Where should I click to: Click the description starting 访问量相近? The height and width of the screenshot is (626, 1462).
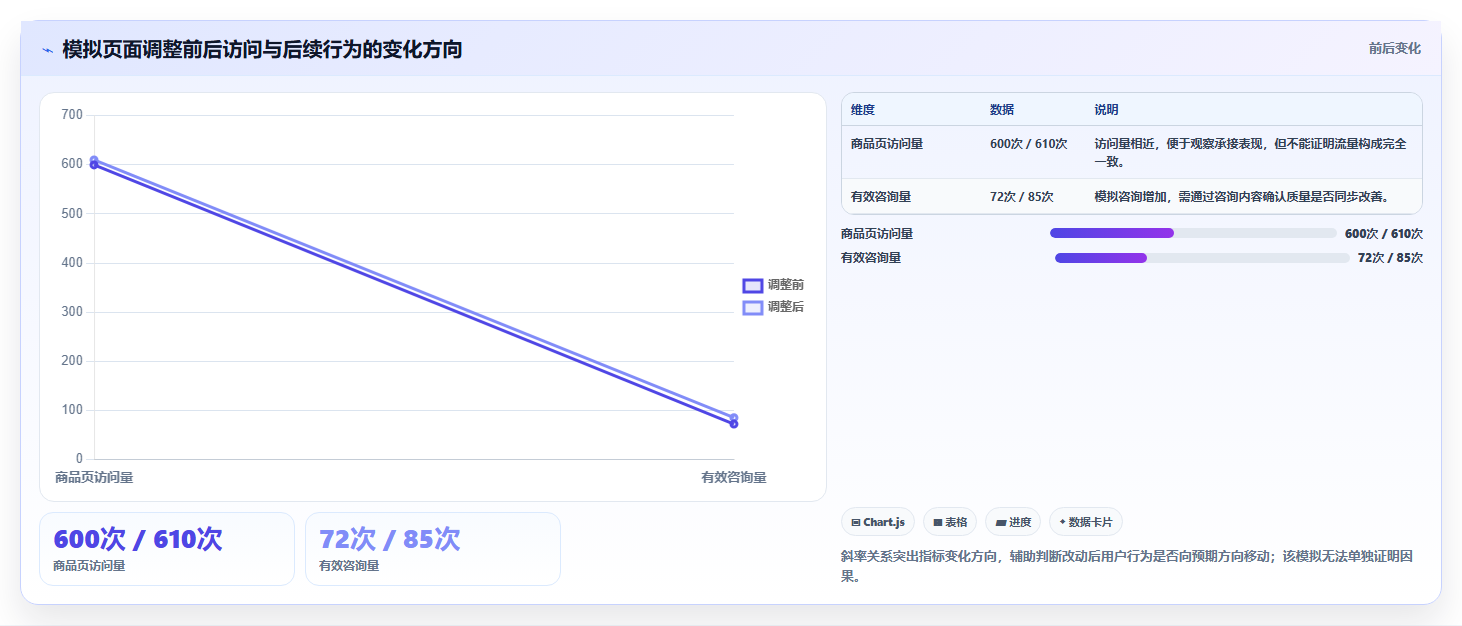(1250, 152)
